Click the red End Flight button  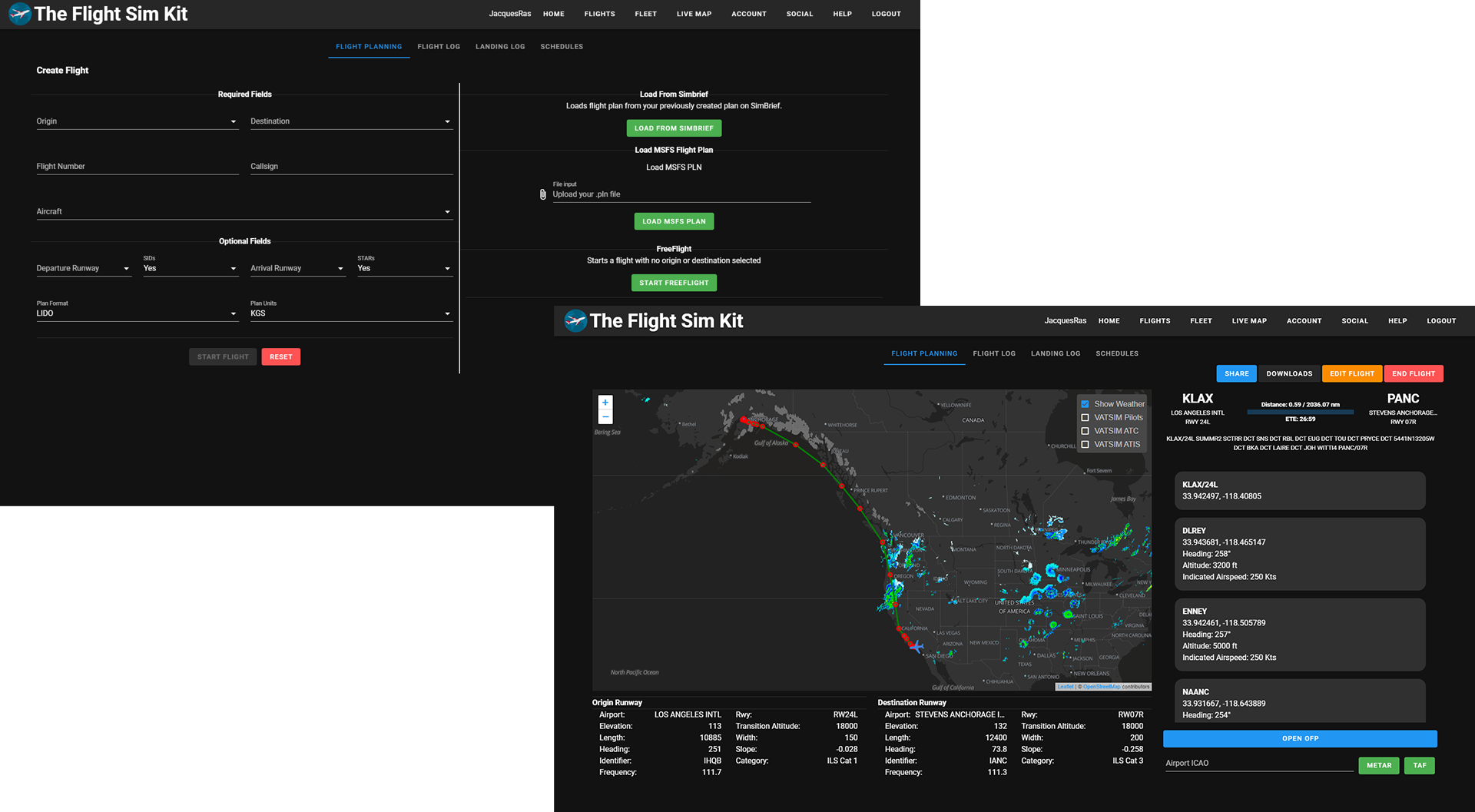coord(1414,373)
